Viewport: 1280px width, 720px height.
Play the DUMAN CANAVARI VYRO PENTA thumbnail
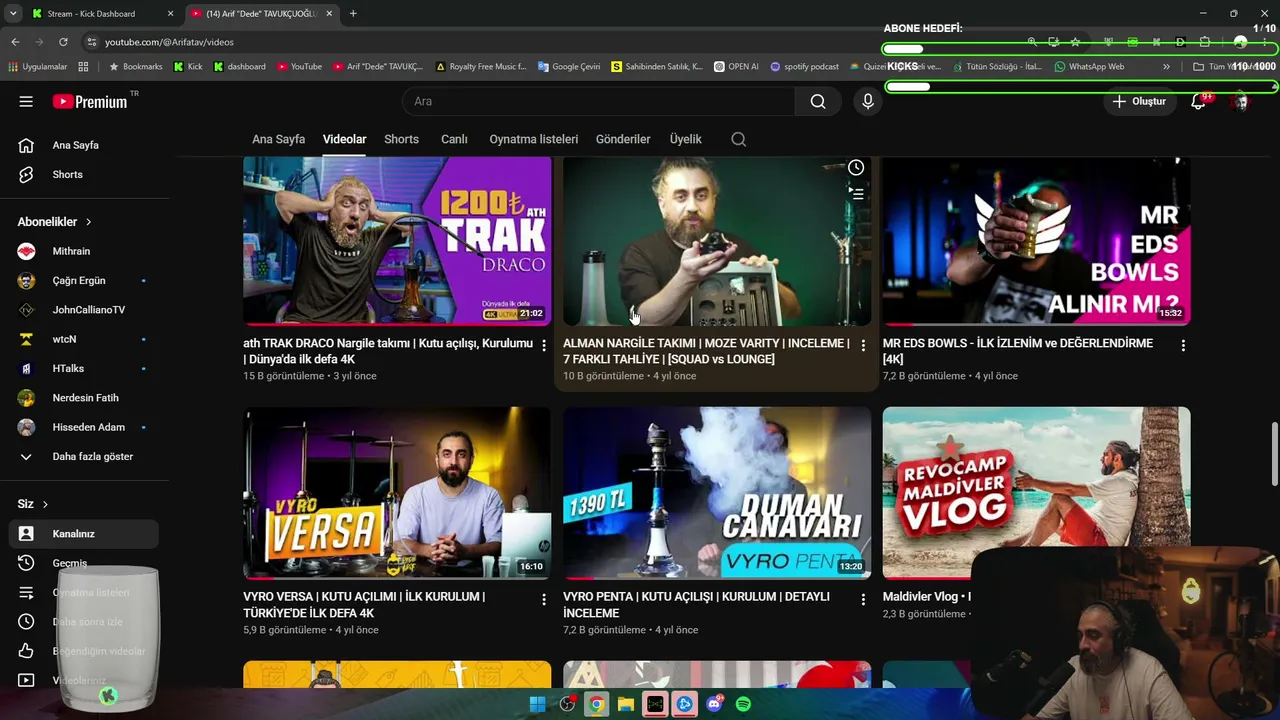(x=717, y=493)
